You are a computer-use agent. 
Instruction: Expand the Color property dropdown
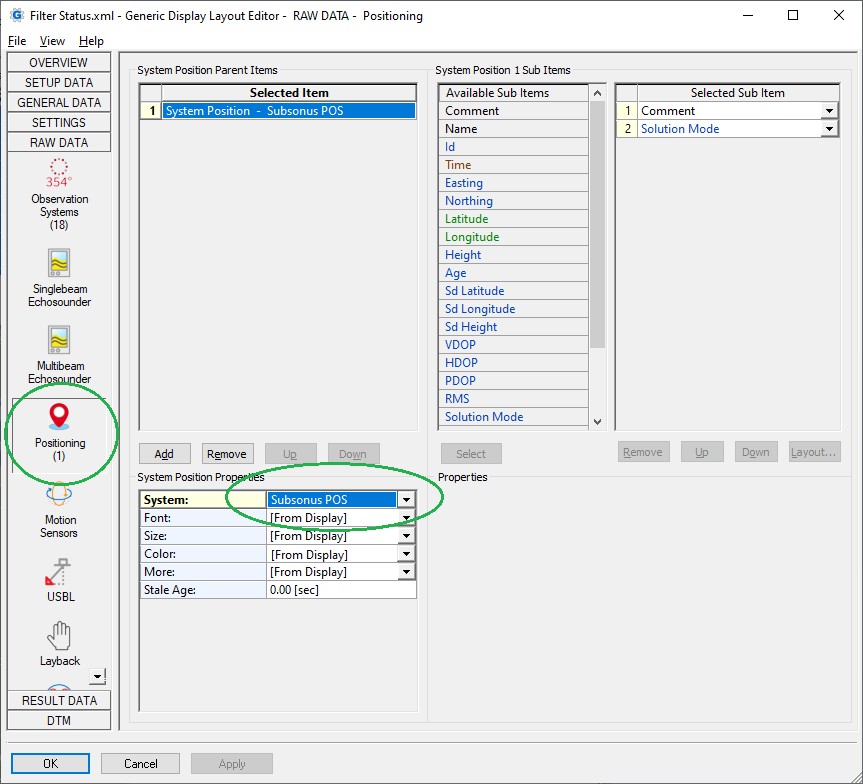coord(406,554)
